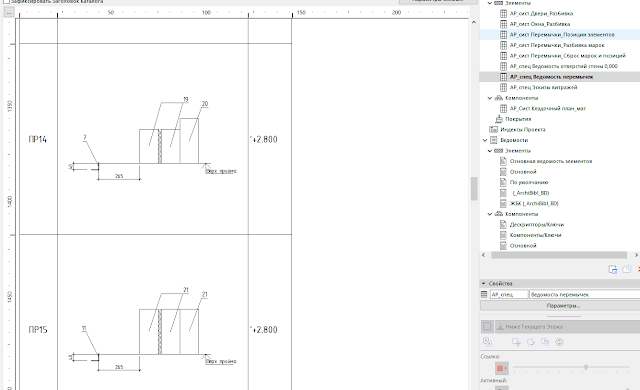Collapse Компоненты node above Дескрипторы/Ключи

(490, 214)
